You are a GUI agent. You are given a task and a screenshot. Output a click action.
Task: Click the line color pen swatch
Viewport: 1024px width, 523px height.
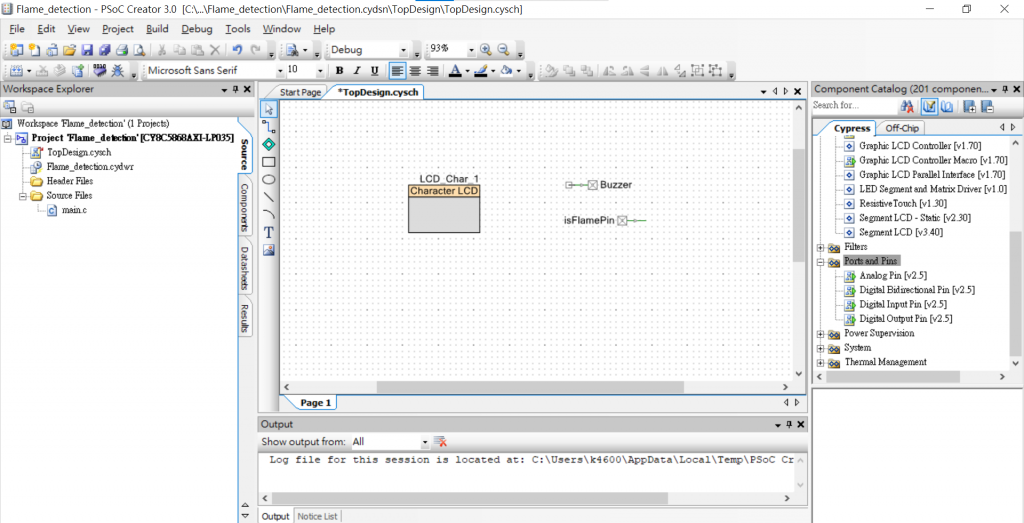click(481, 70)
